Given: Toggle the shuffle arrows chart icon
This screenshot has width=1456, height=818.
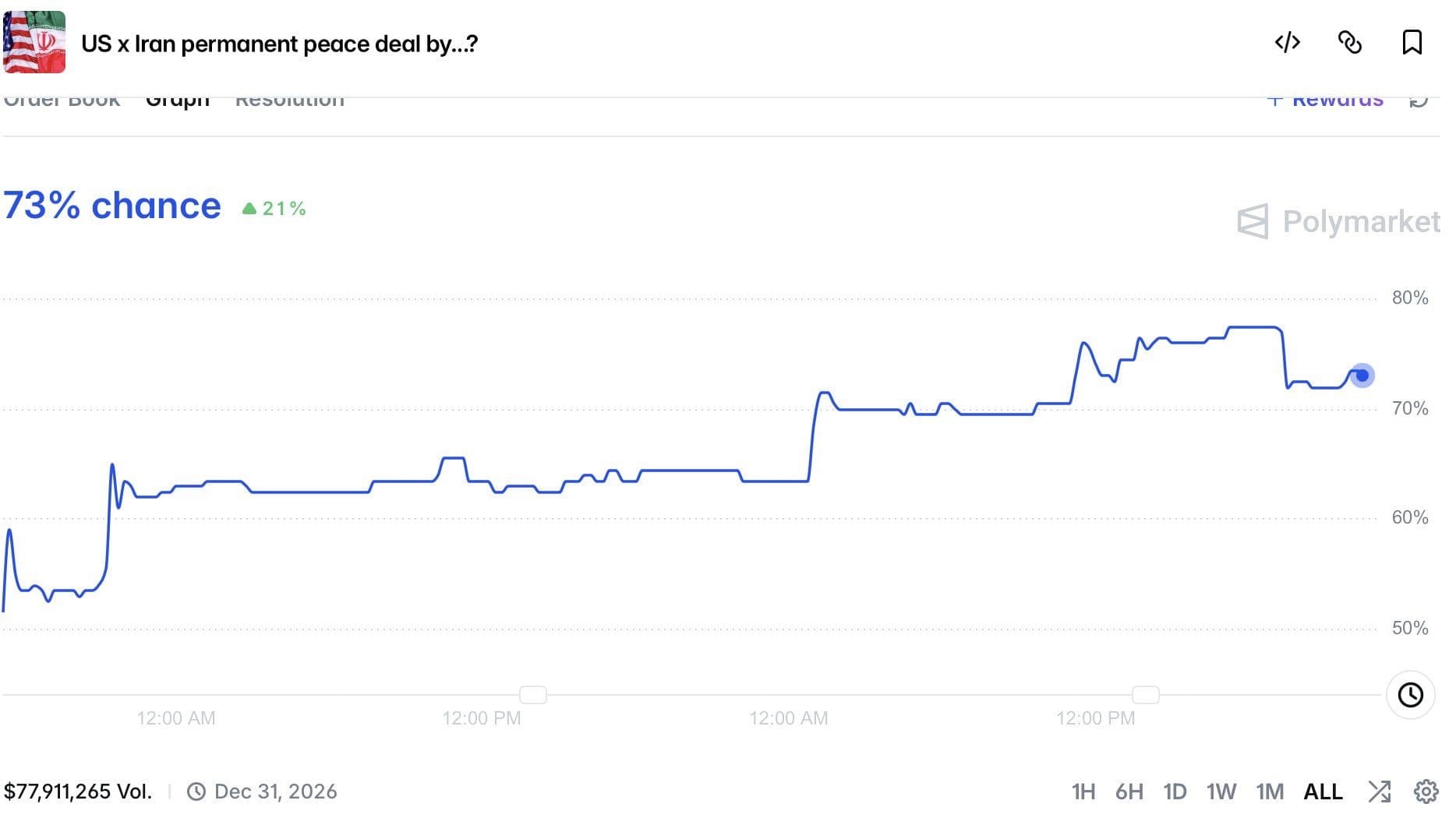Looking at the screenshot, I should point(1379,792).
